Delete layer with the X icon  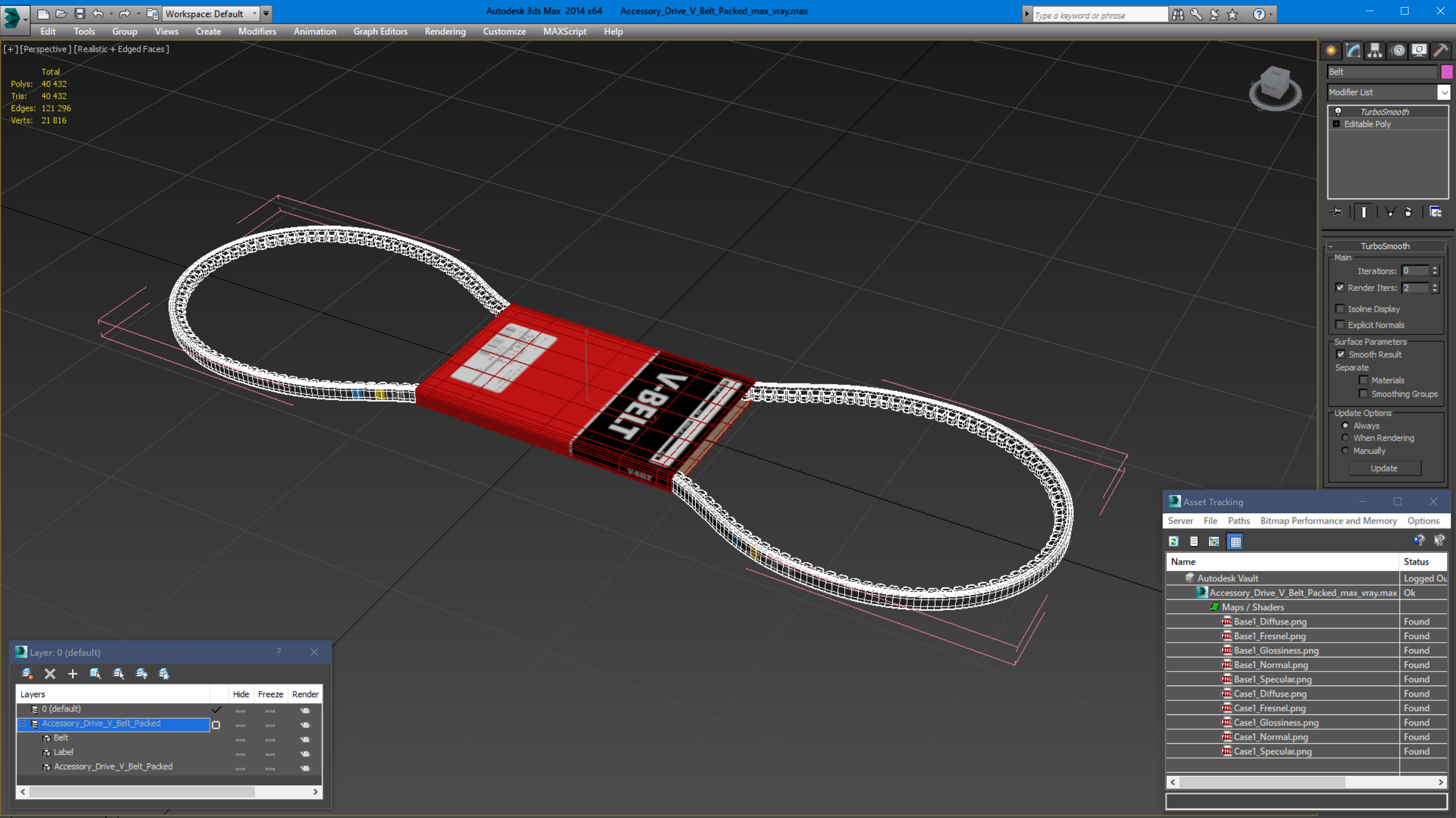click(50, 673)
